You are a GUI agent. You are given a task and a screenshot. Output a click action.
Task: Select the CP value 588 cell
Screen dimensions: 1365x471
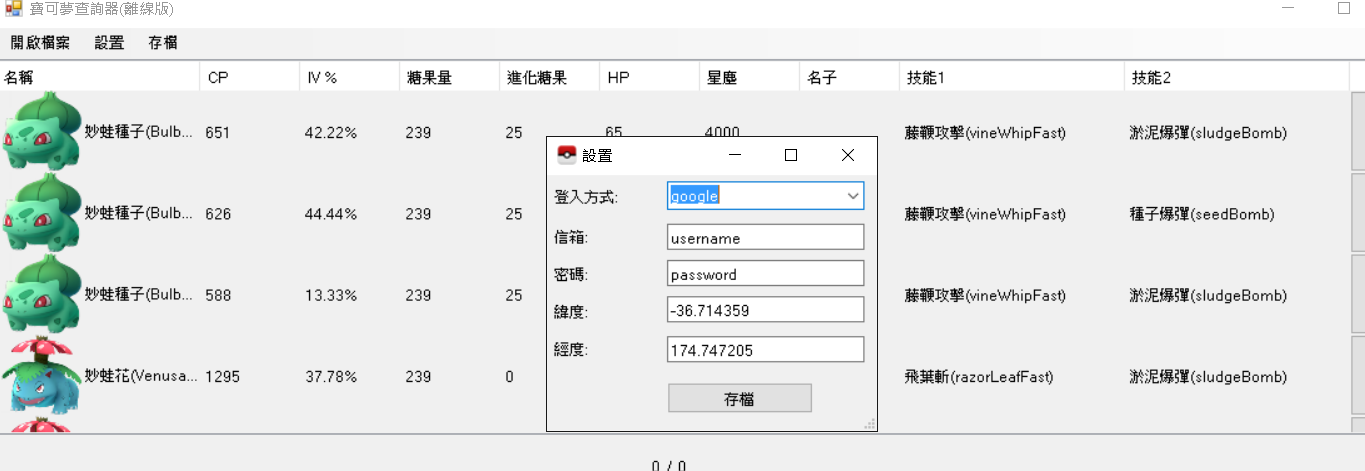217,295
